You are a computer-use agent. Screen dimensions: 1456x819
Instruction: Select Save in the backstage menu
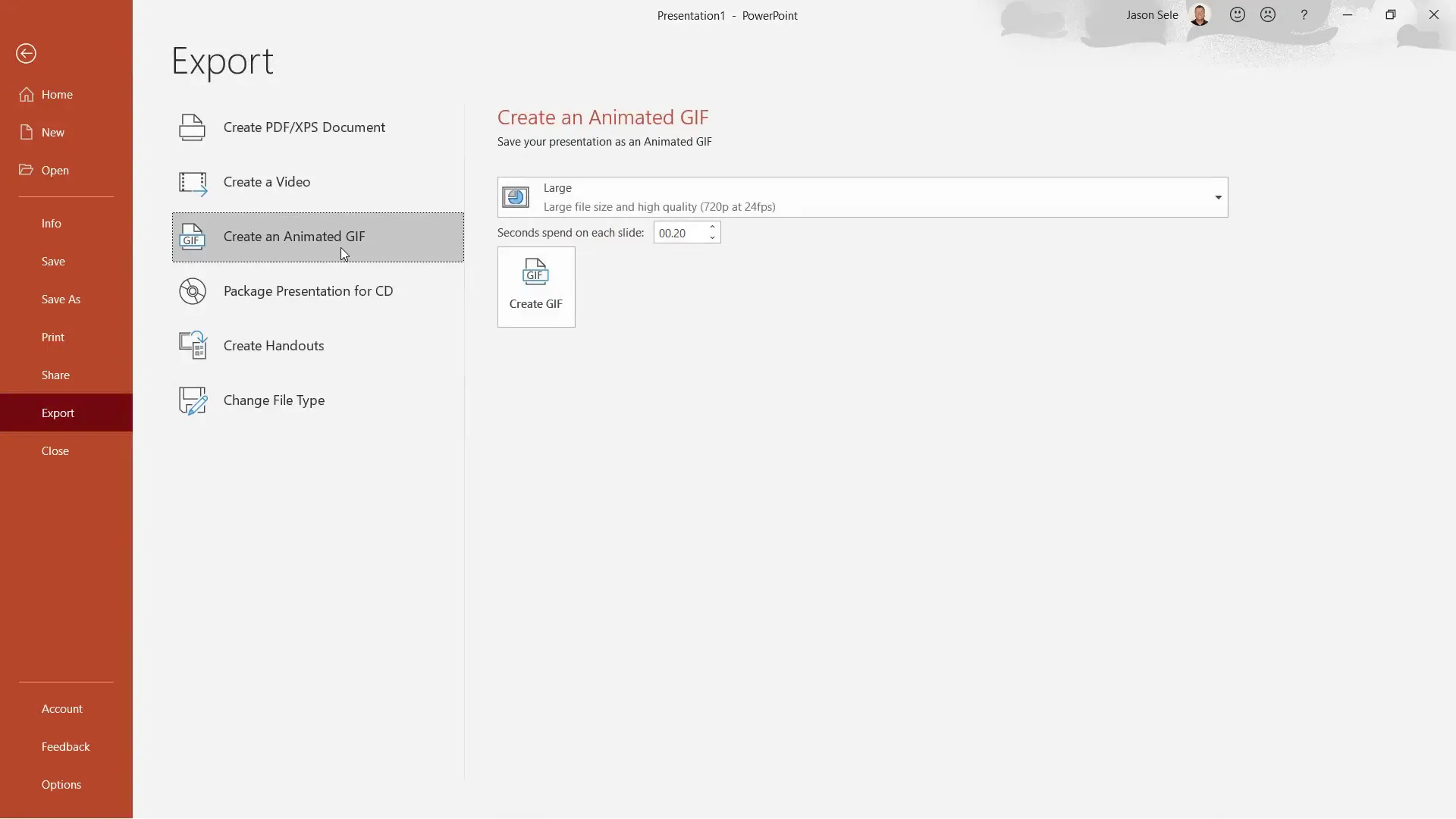tap(66, 262)
